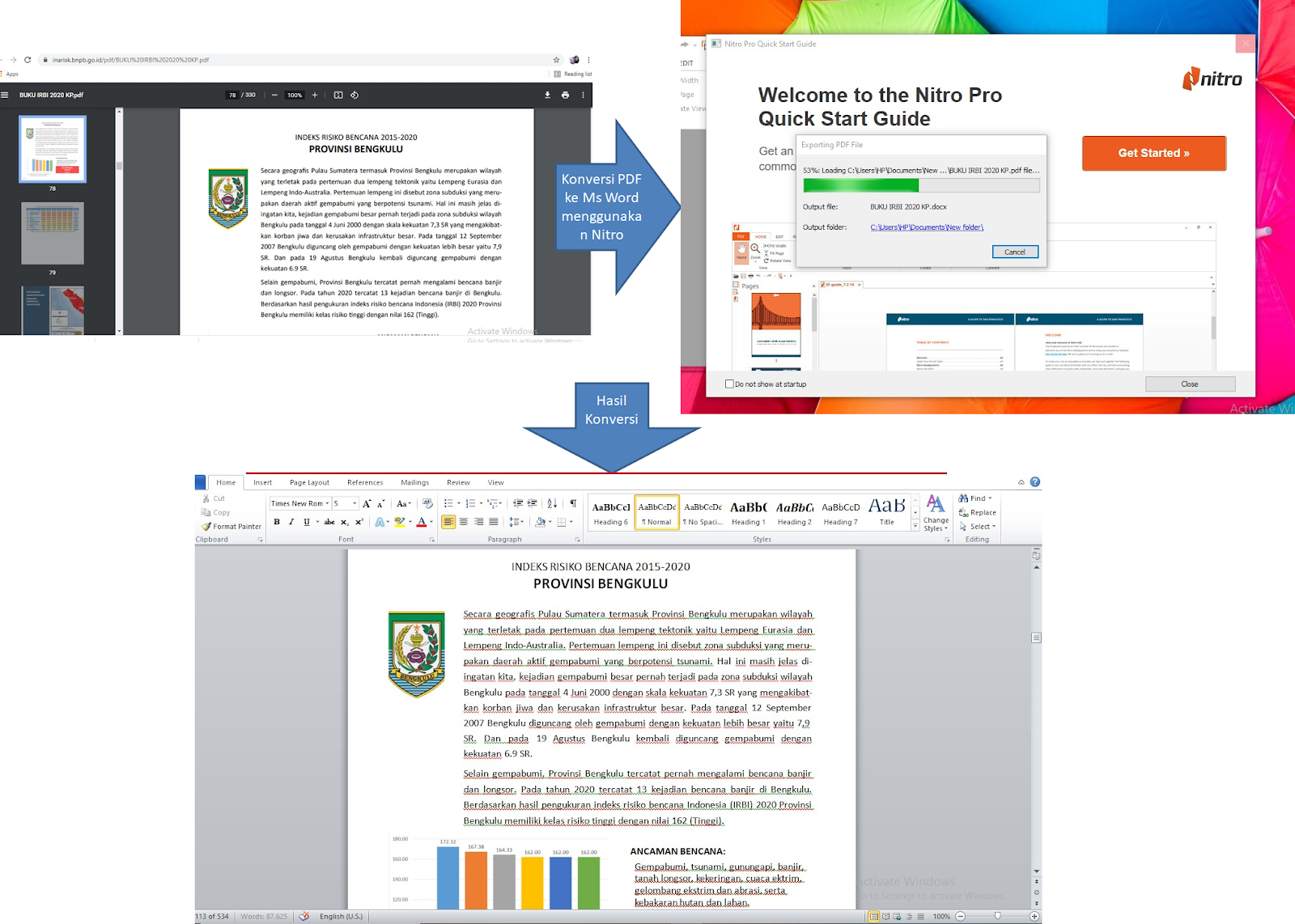Open the Find dropdown arrow
Viewport: 1295px width, 924px height.
990,498
